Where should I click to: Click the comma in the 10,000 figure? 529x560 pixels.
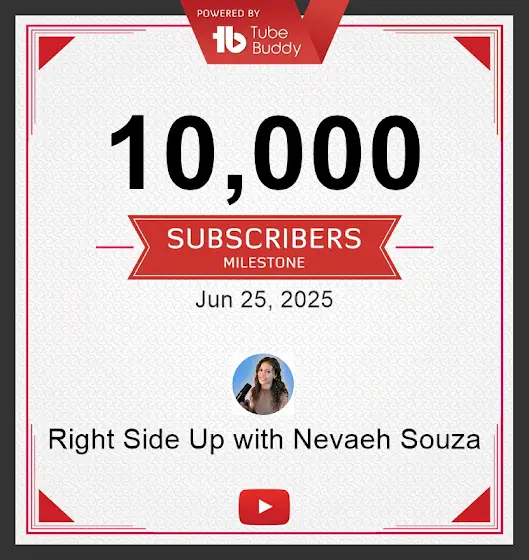[x=234, y=190]
